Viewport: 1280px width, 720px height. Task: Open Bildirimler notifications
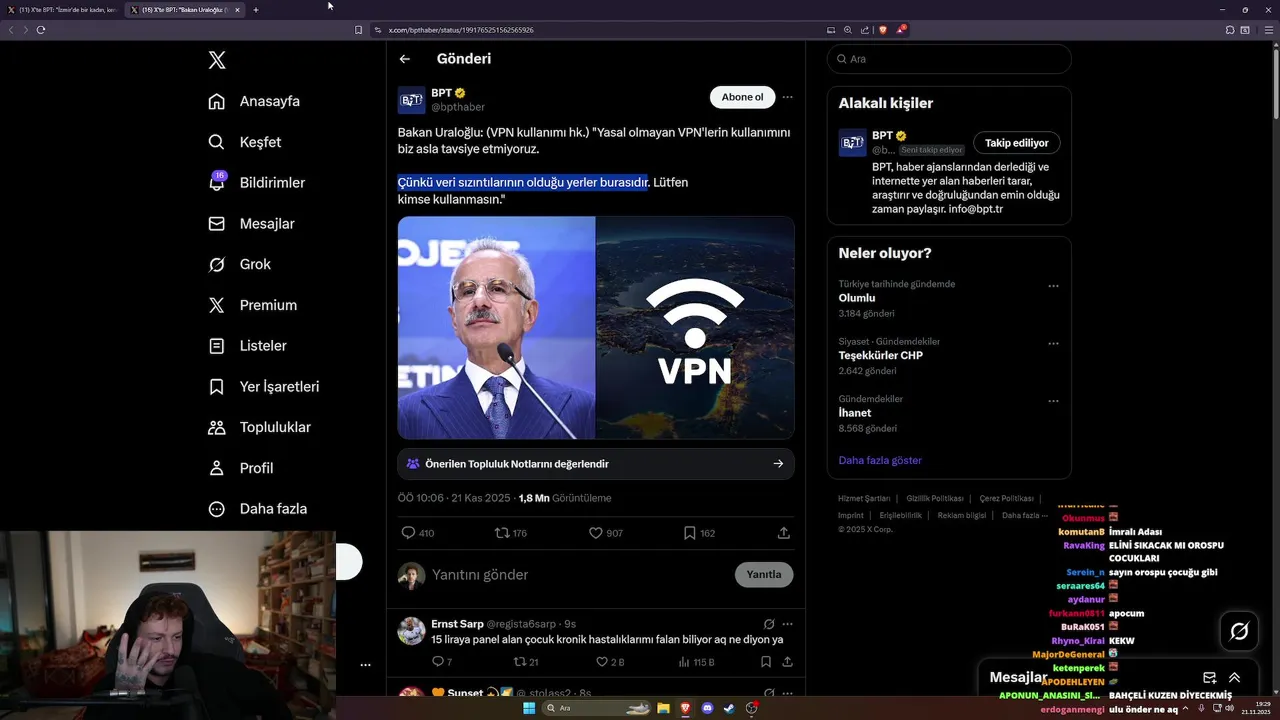(x=256, y=183)
